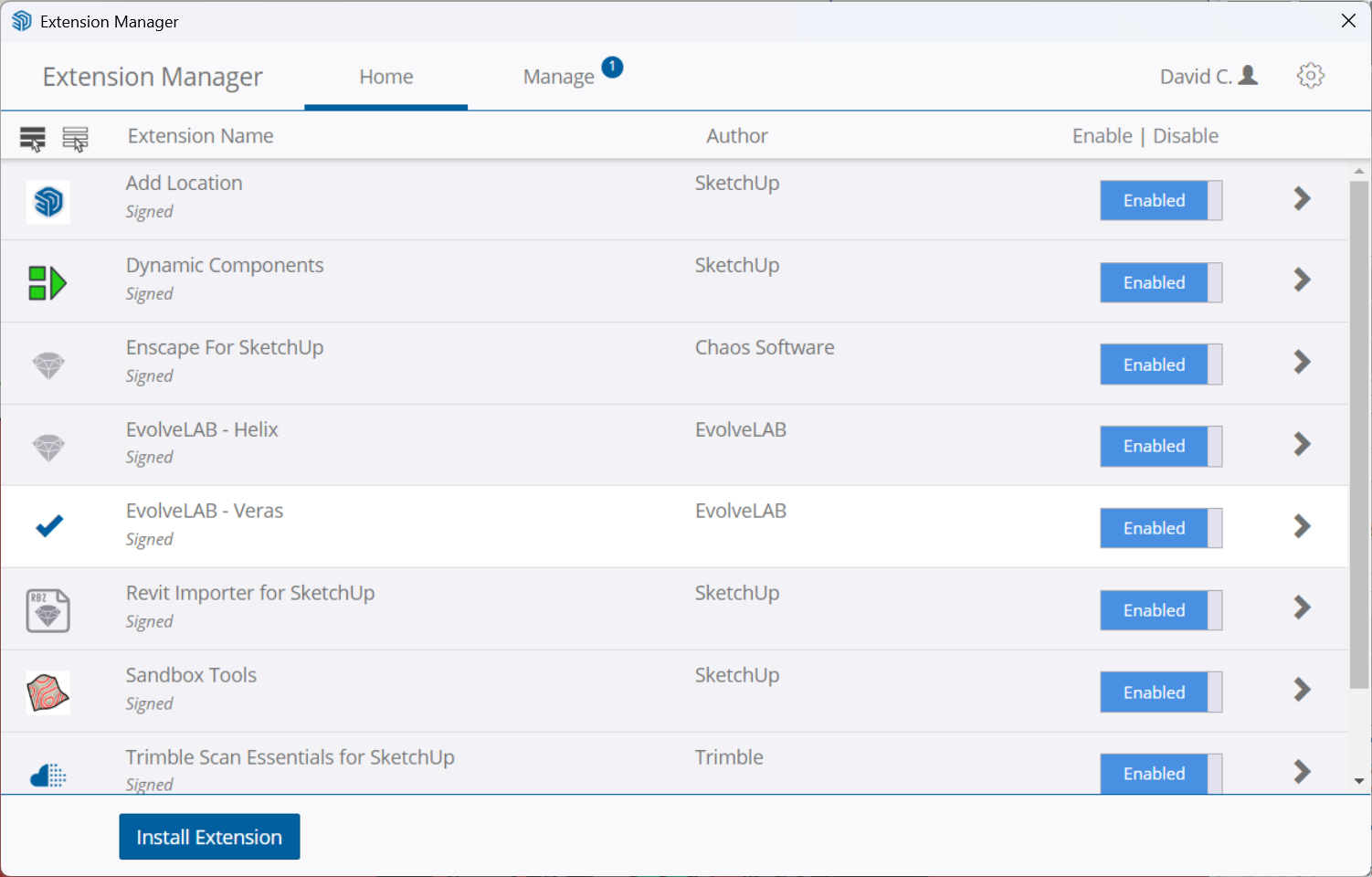Click the scrollbar down arrow

(1359, 782)
